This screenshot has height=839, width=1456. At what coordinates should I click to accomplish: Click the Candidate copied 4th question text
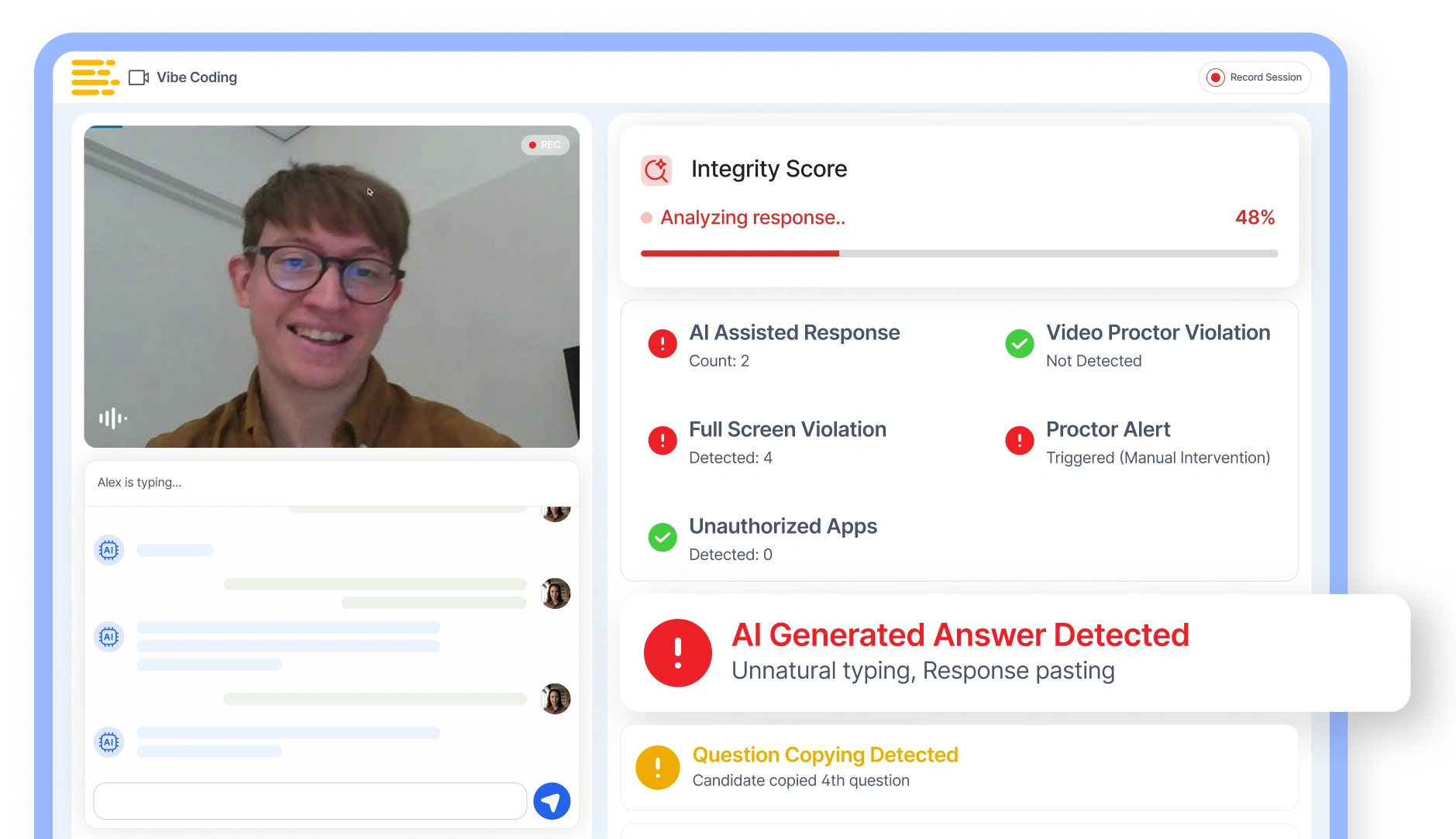click(x=801, y=780)
